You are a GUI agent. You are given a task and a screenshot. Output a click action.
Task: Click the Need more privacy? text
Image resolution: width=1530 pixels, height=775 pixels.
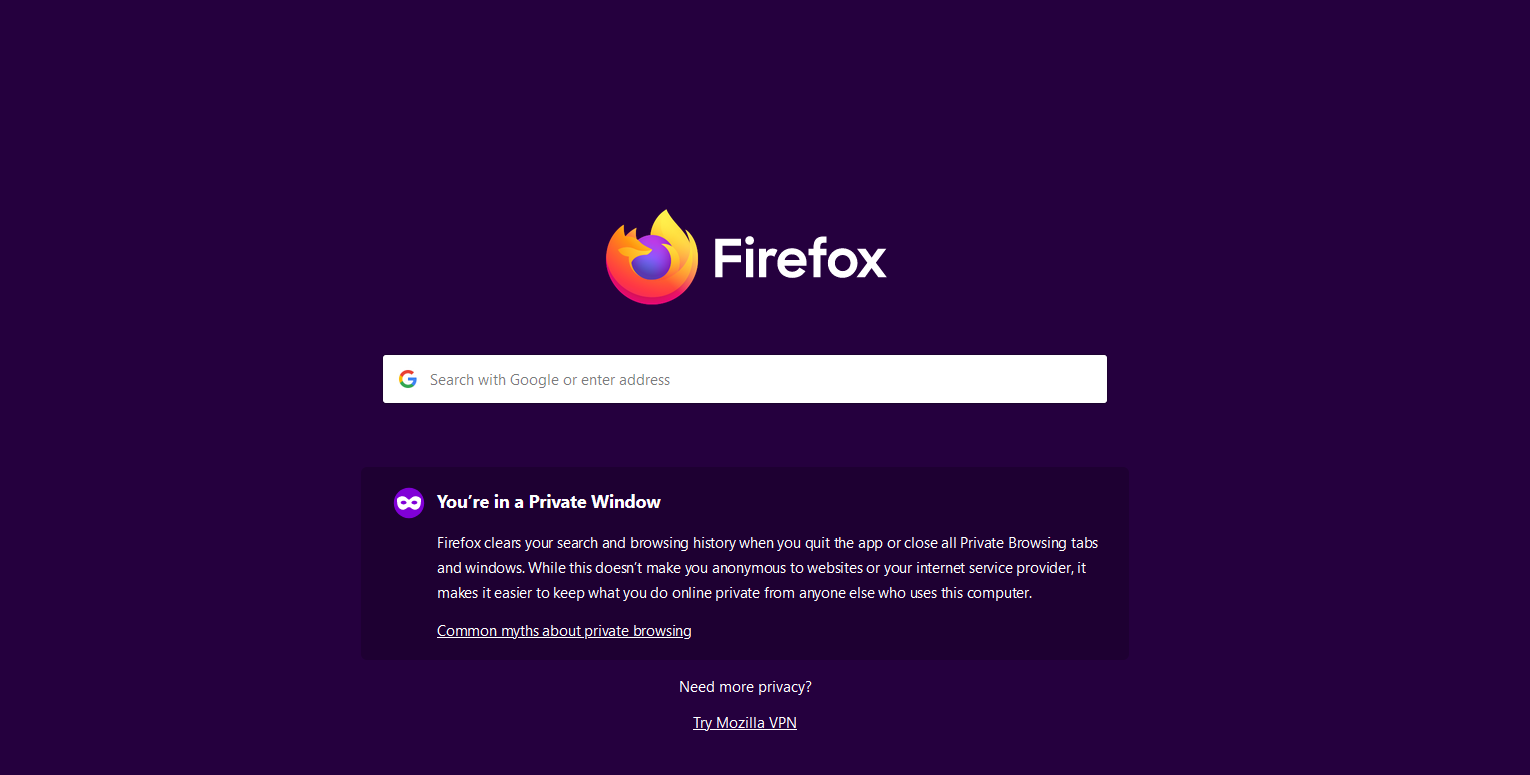click(x=745, y=687)
